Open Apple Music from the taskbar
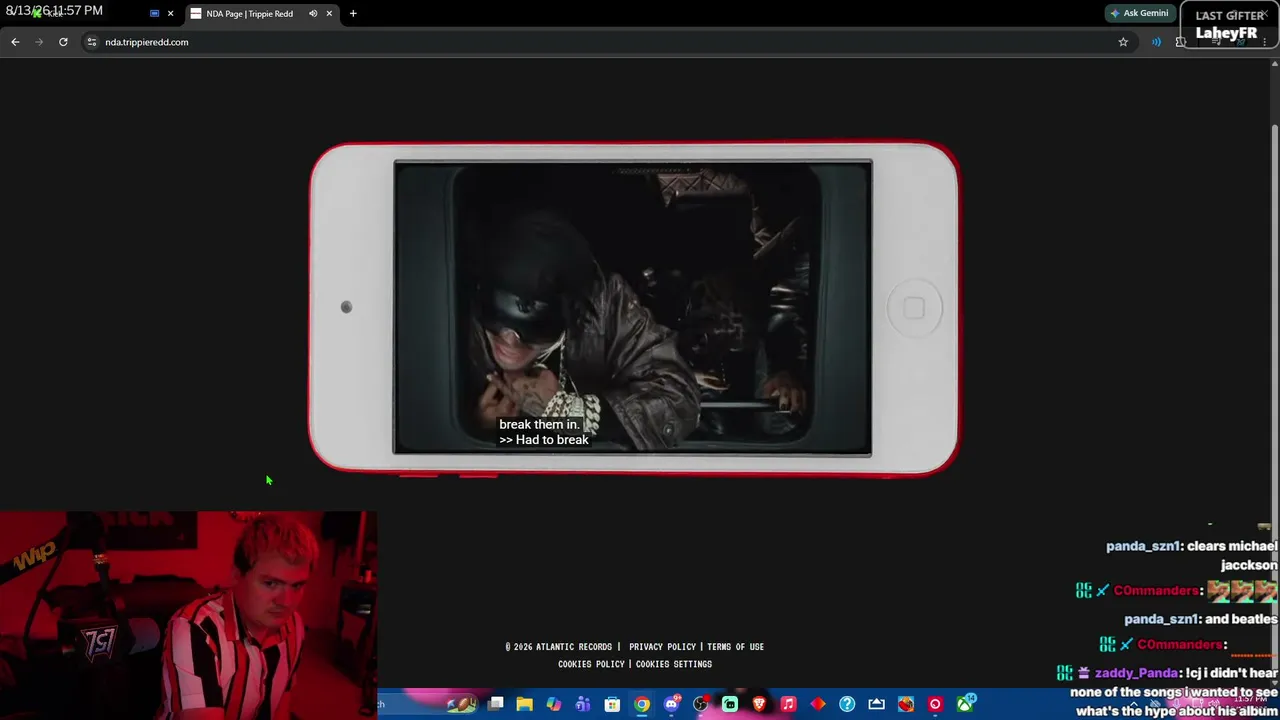Viewport: 1280px width, 720px height. 788,704
